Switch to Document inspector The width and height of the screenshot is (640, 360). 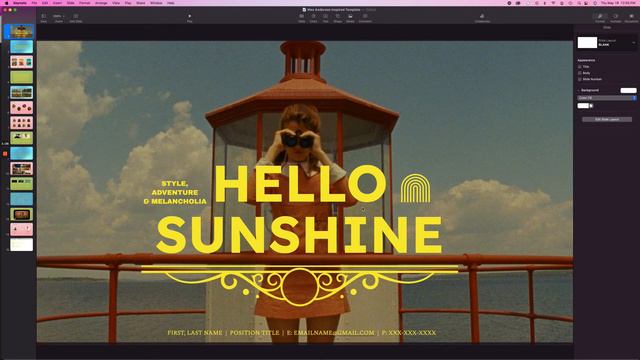[x=631, y=18]
